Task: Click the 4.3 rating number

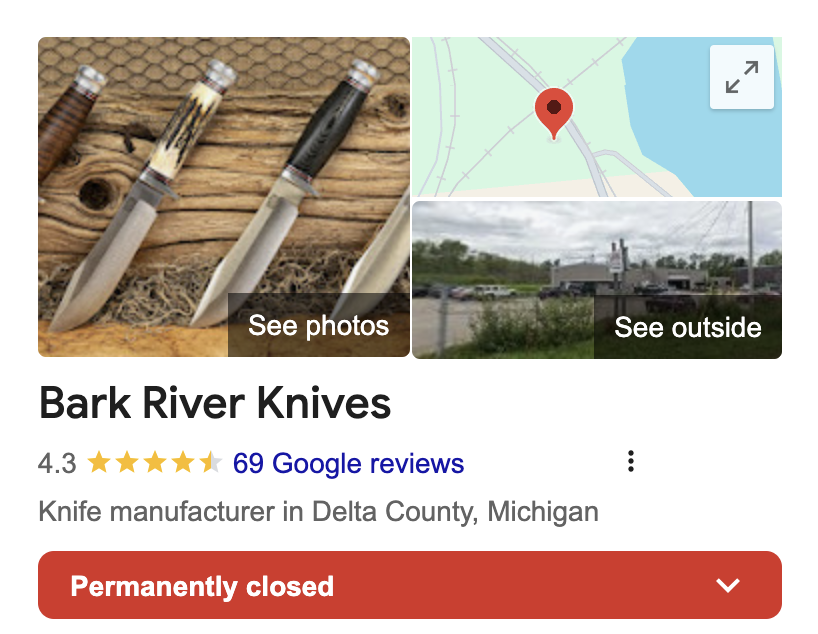Action: [57, 463]
